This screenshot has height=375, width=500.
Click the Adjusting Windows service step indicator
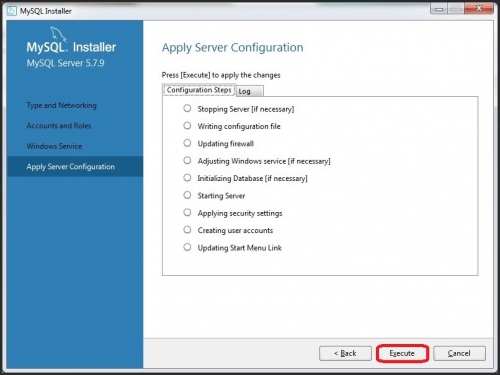pos(187,160)
